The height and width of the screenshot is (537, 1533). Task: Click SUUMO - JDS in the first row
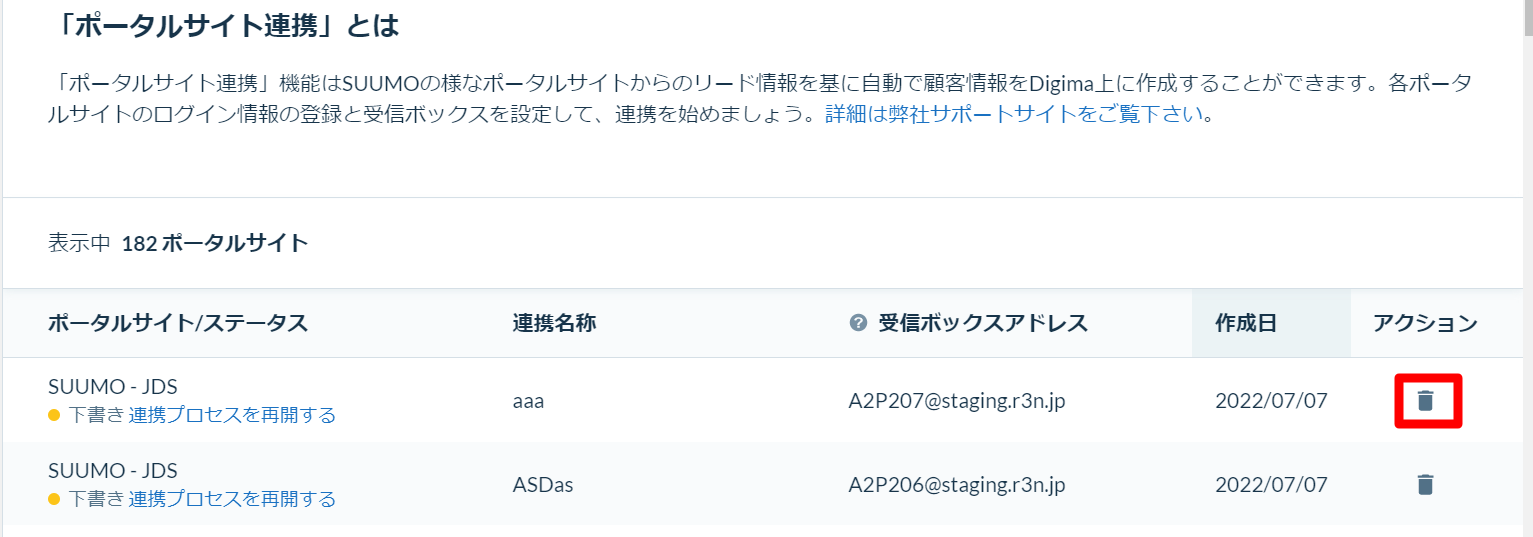[x=113, y=387]
